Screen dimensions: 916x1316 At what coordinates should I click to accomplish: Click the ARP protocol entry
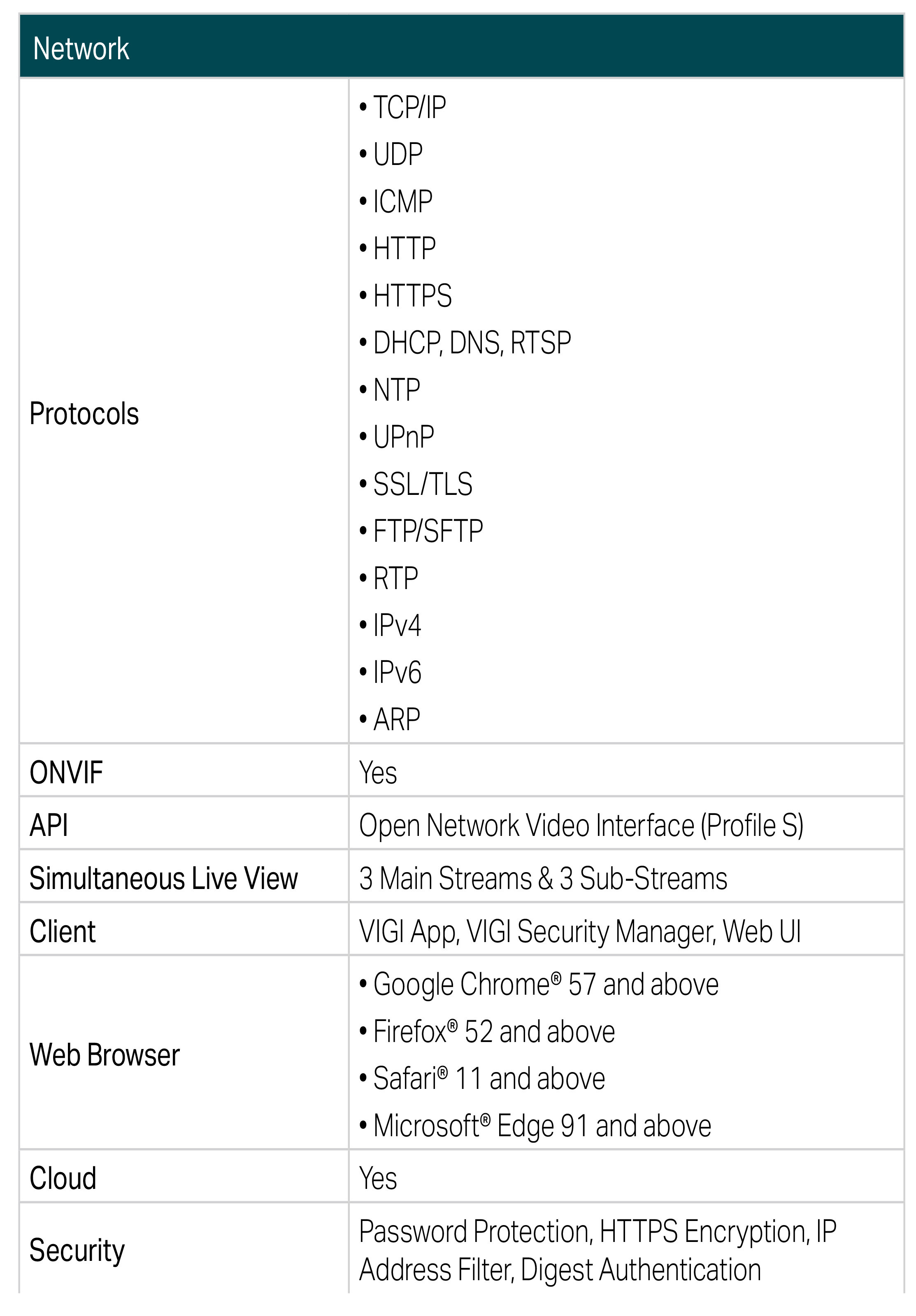396,720
